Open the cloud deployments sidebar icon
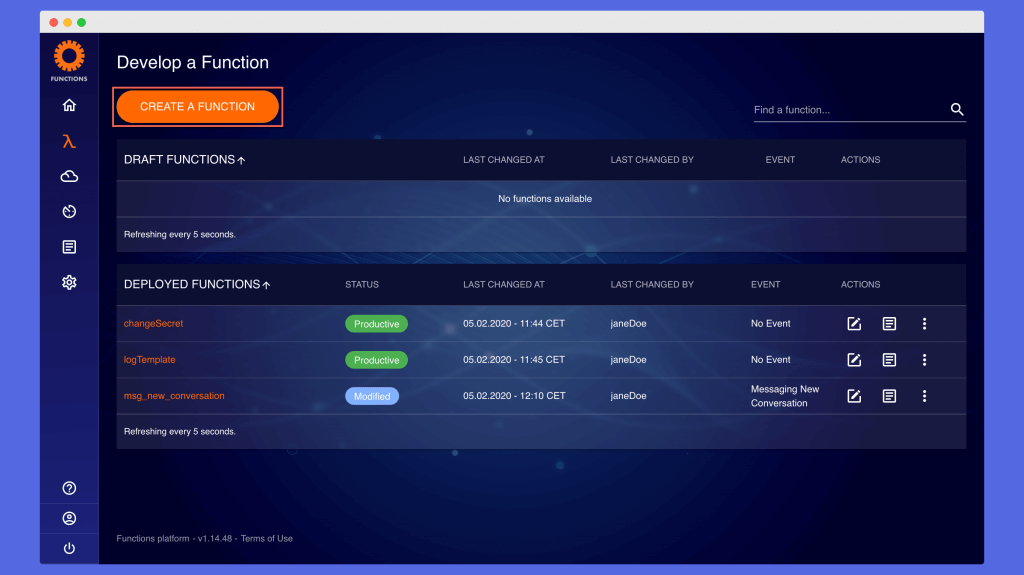The image size is (1024, 575). tap(69, 176)
